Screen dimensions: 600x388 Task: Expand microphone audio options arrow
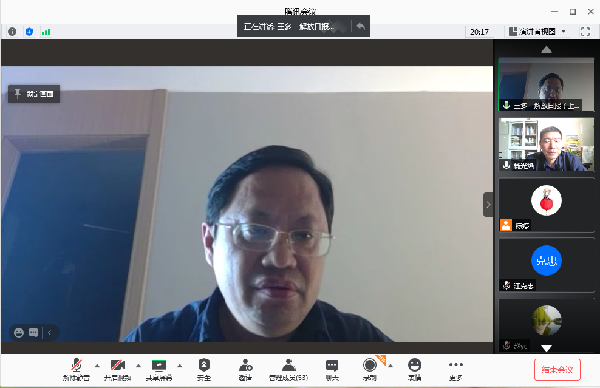(x=97, y=366)
